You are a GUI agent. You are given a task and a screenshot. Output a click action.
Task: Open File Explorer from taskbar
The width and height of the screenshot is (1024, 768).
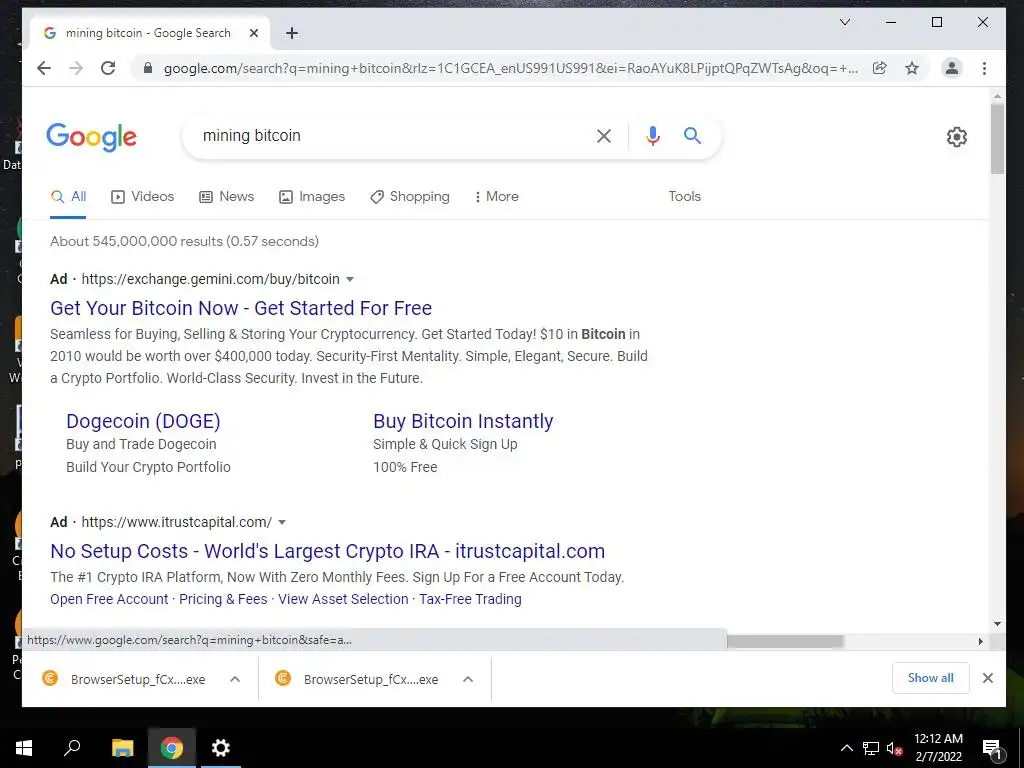coord(122,748)
